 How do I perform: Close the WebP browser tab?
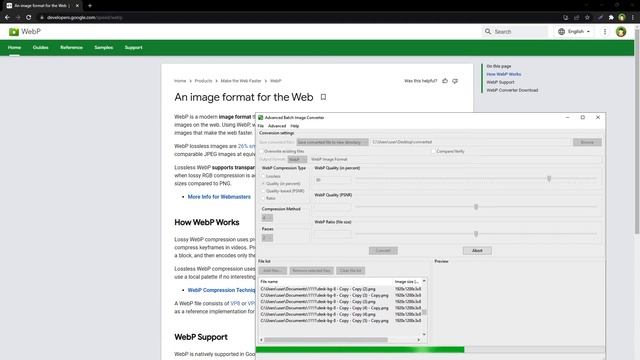77,6
